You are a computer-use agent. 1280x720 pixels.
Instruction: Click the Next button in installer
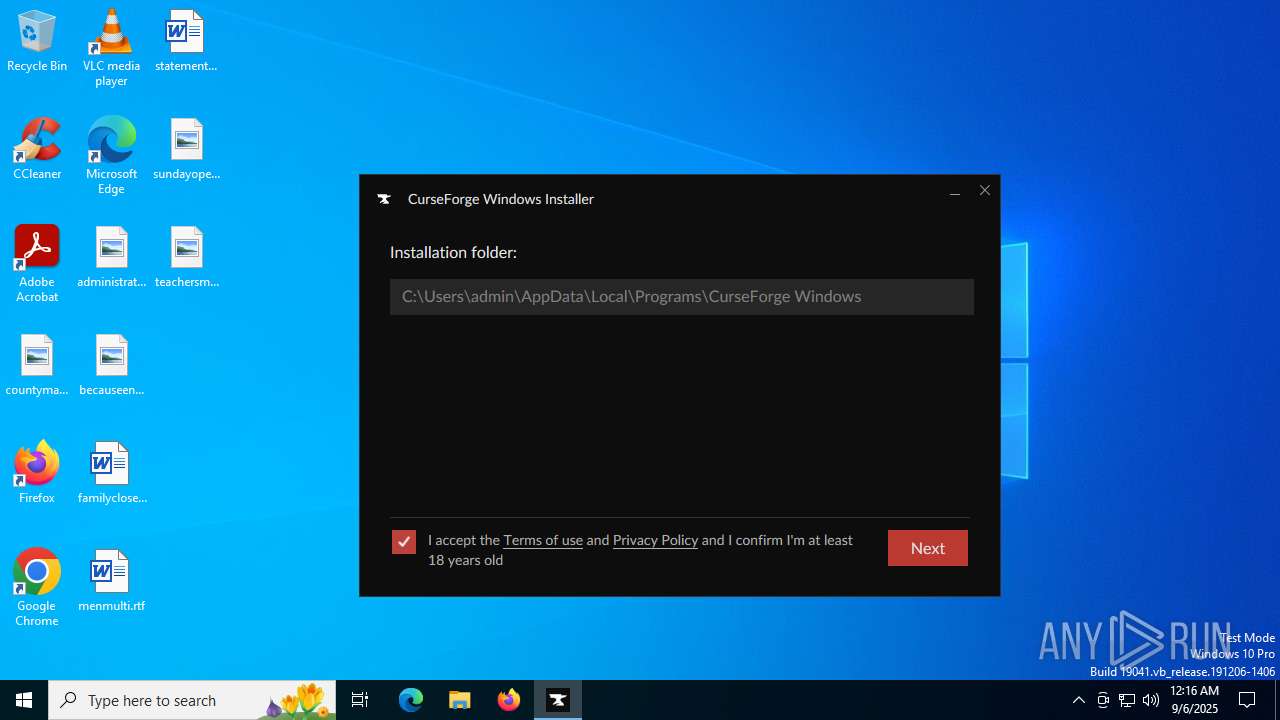pos(927,548)
